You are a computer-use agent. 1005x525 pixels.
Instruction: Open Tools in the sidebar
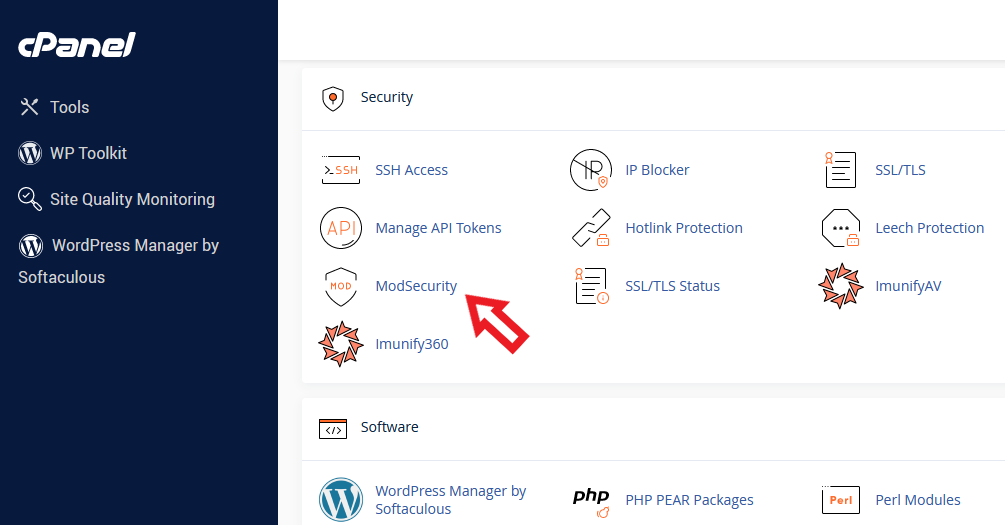coord(69,107)
